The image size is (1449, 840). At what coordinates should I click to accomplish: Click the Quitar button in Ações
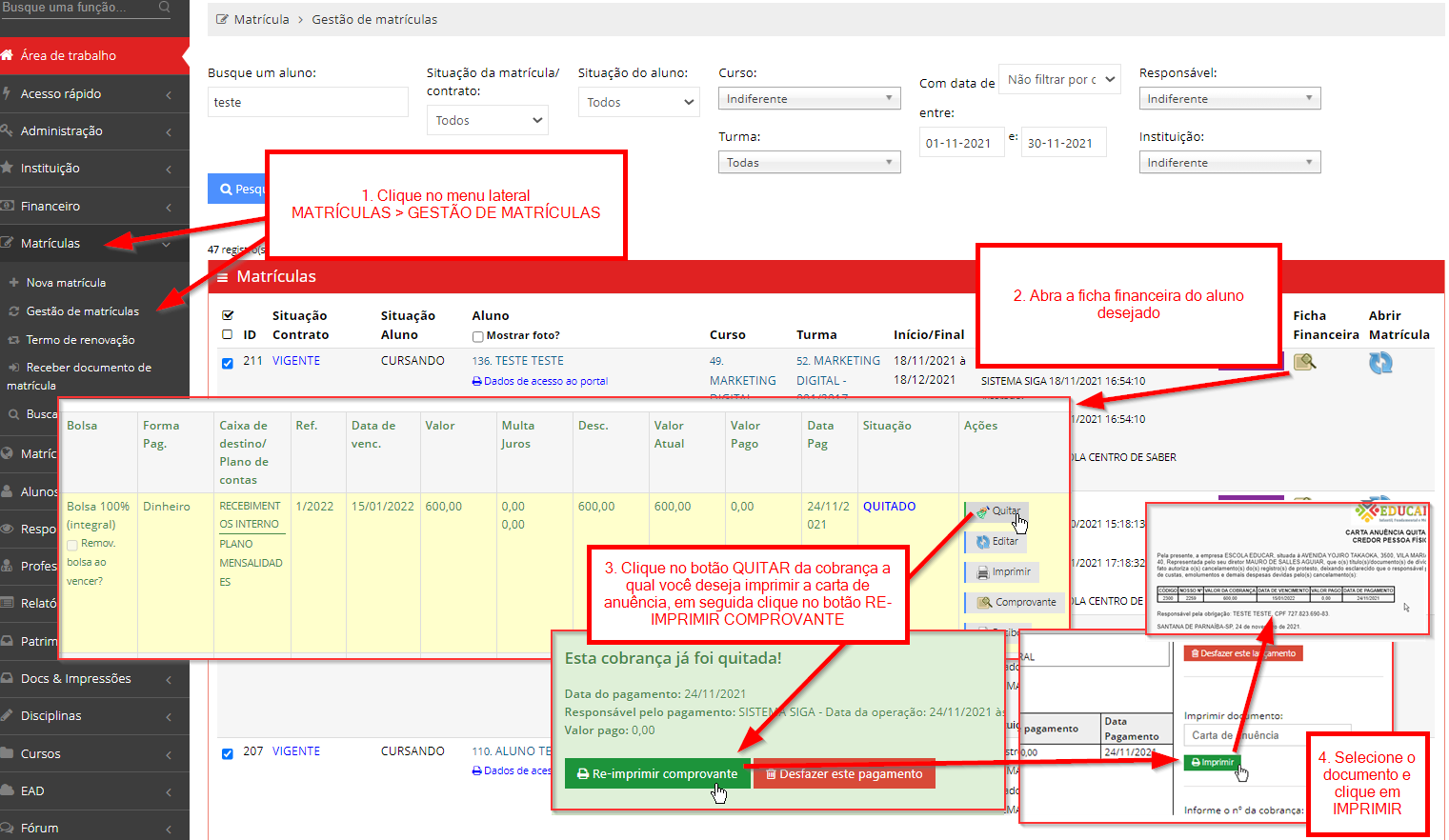coord(997,511)
